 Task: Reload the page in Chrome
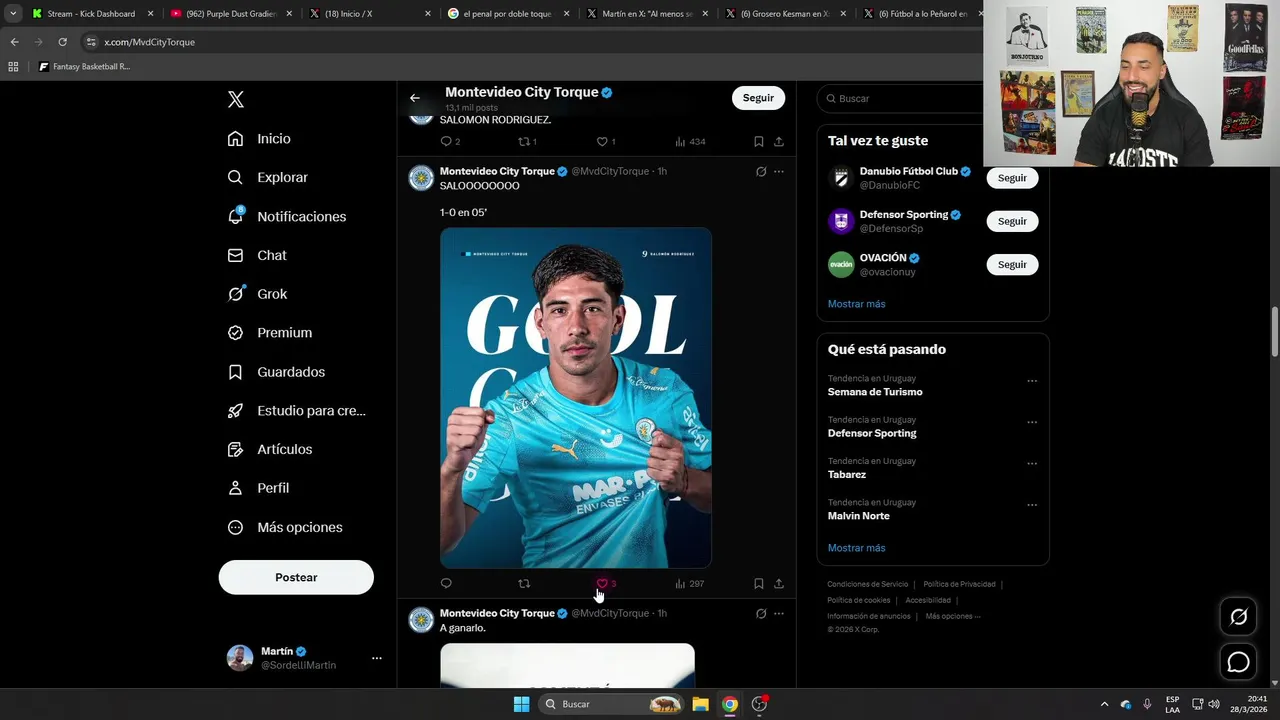(62, 42)
